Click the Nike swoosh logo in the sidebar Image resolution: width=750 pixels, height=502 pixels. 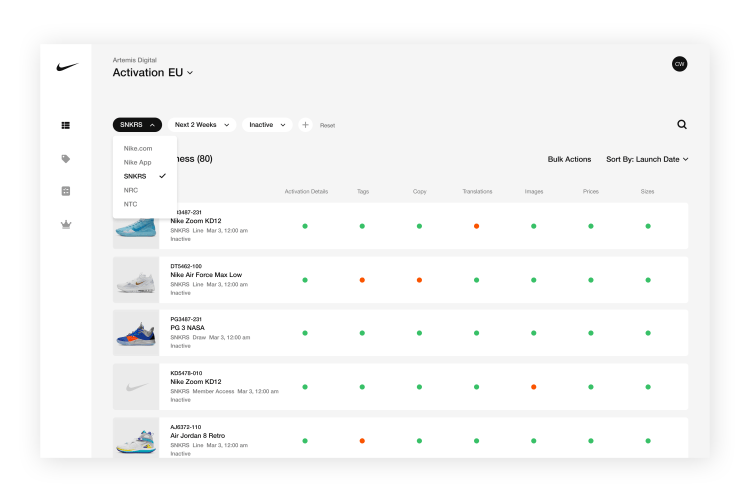[x=67, y=67]
